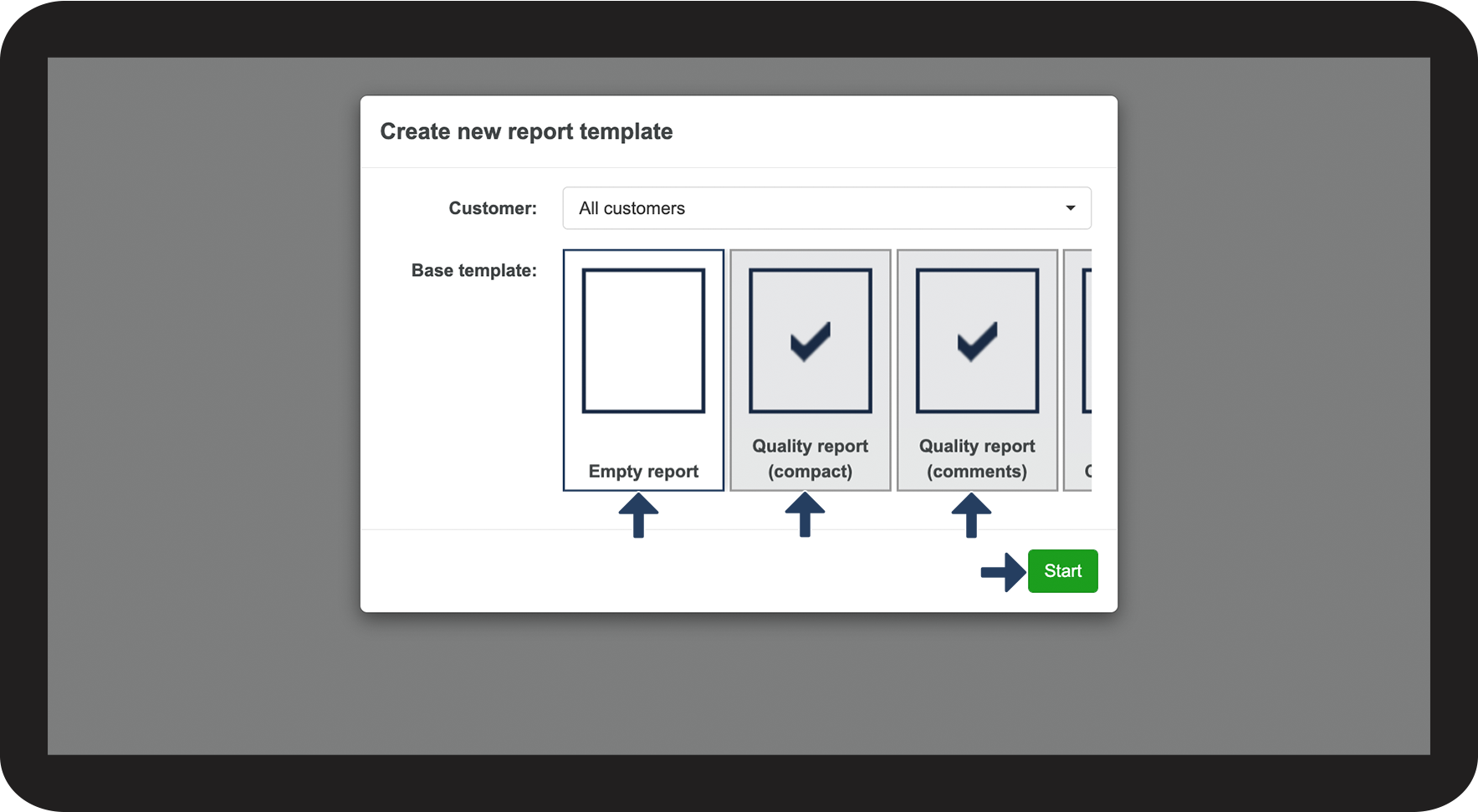This screenshot has width=1478, height=812.
Task: Click the checkmark icon in Quality report (compact)
Action: 811,341
